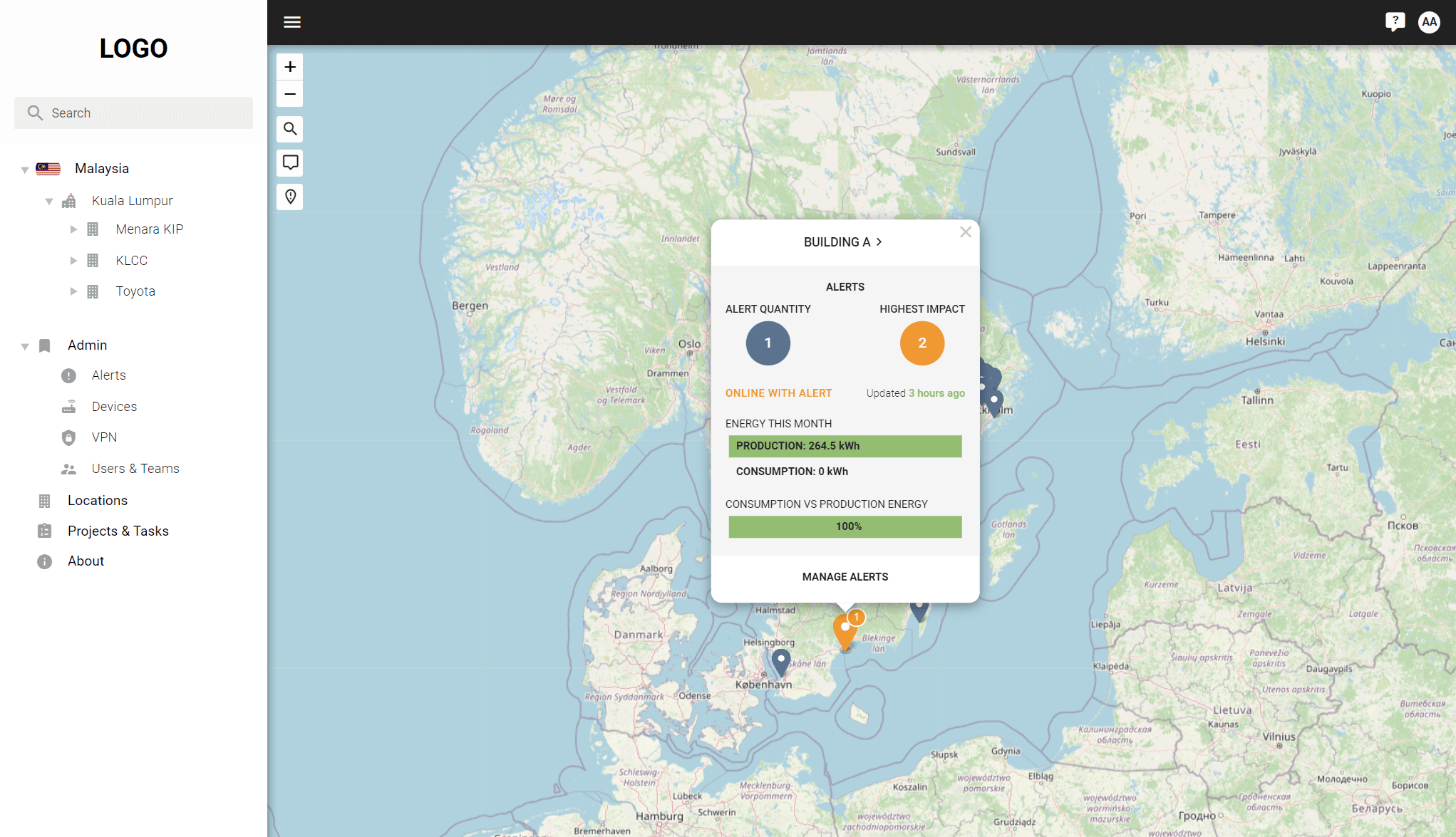Open the VPN menu item

coord(104,437)
